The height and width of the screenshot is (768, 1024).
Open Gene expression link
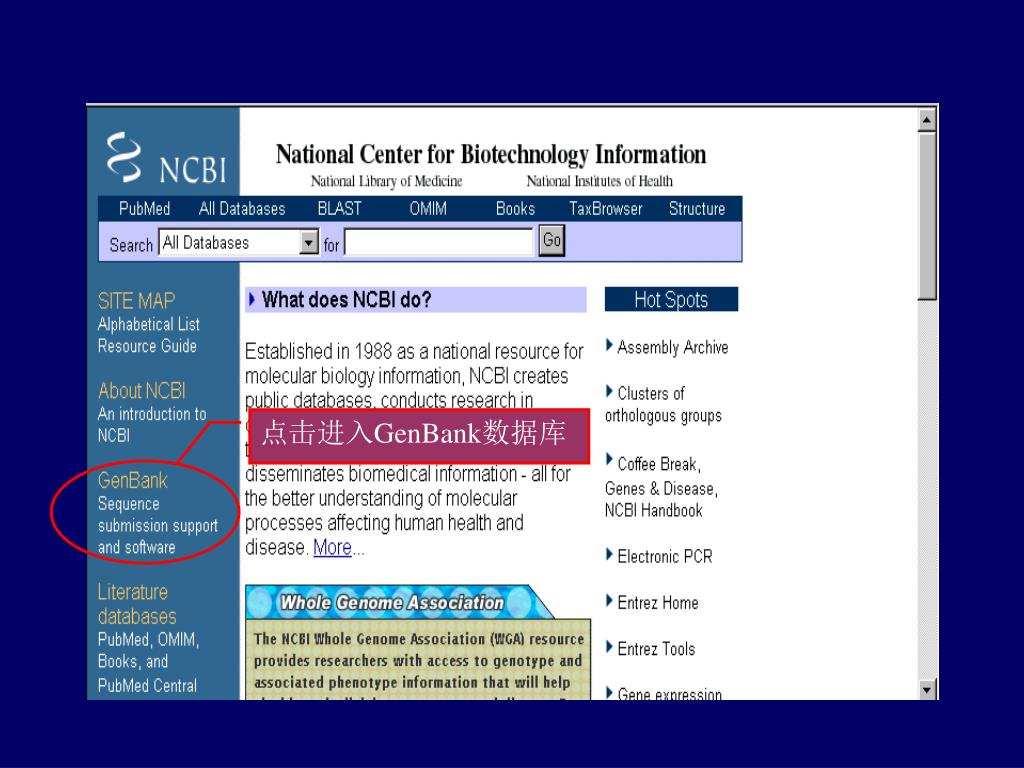click(x=669, y=694)
